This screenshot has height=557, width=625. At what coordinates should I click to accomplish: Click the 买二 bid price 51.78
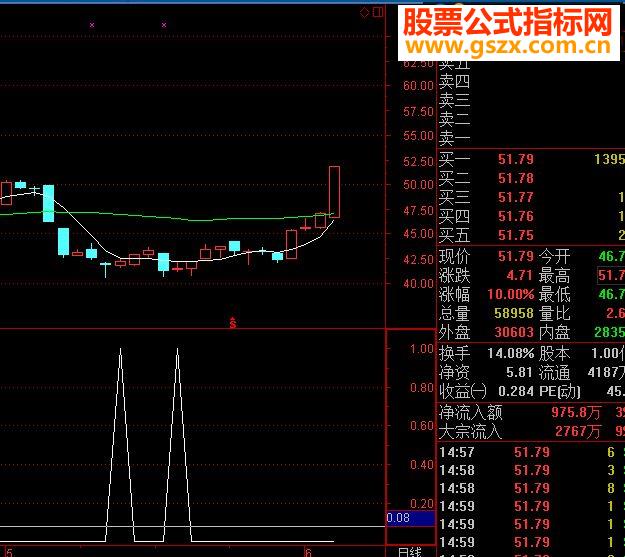pyautogui.click(x=516, y=178)
